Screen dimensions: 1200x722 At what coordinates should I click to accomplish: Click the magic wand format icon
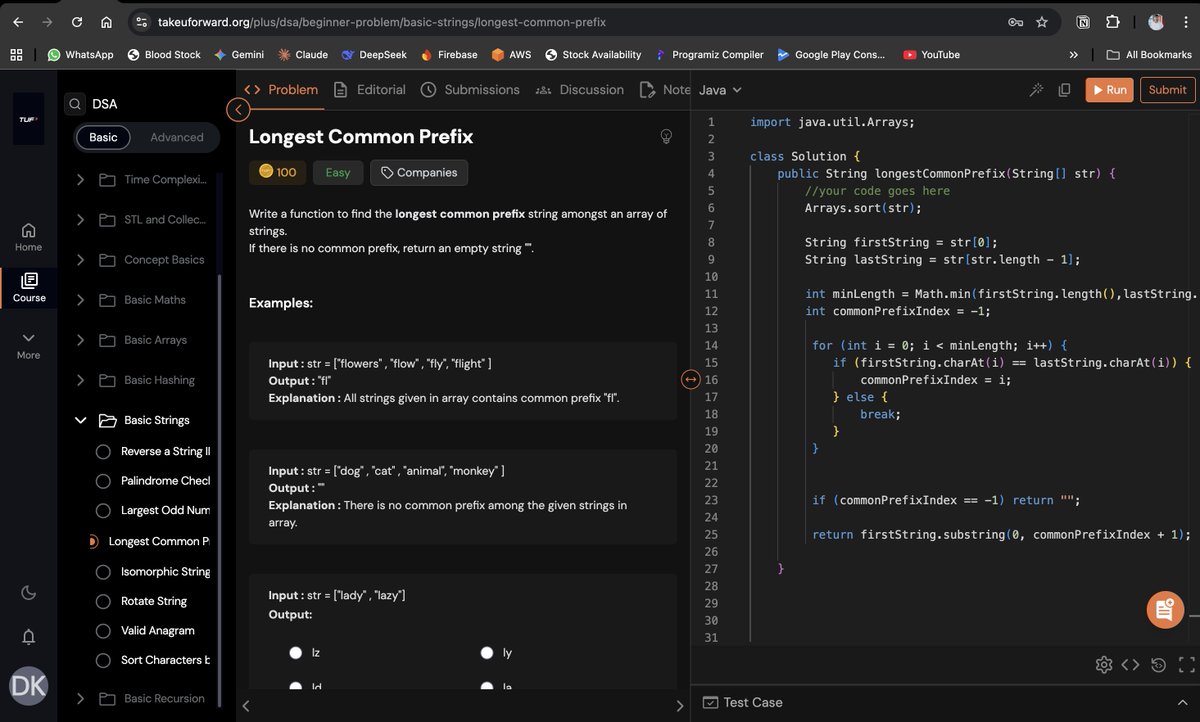(1036, 90)
